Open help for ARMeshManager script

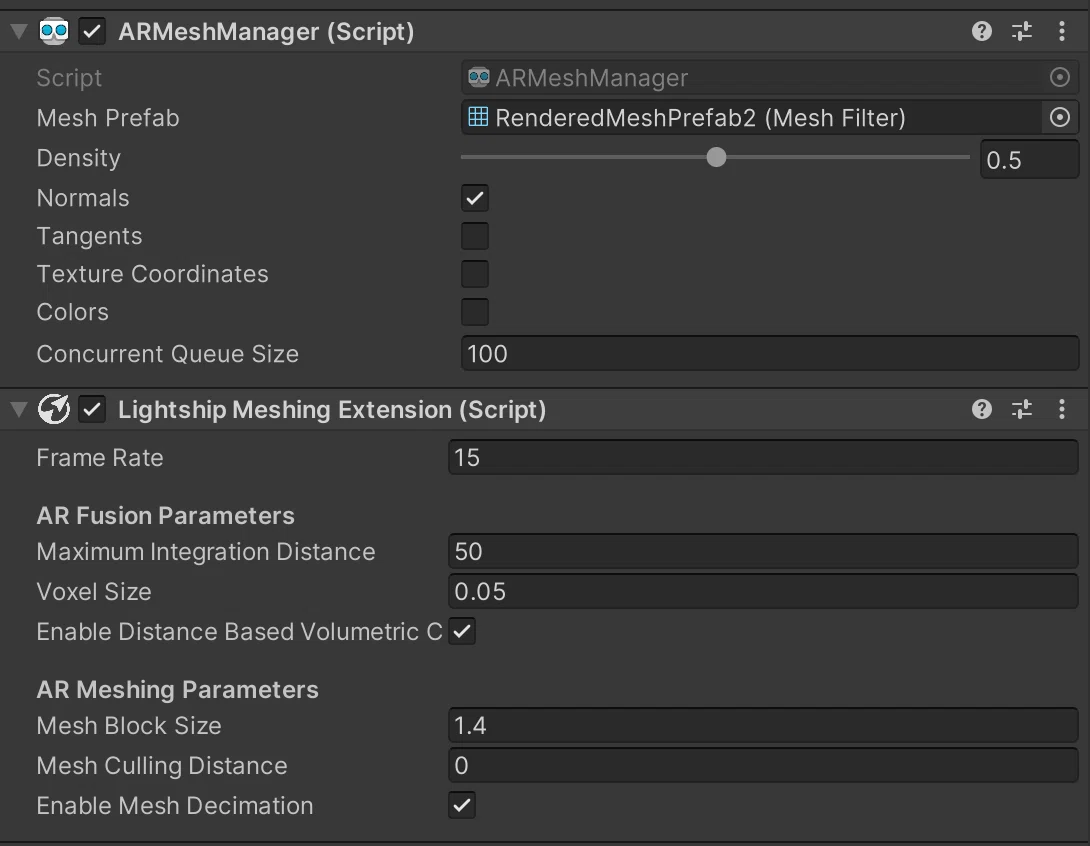point(982,31)
